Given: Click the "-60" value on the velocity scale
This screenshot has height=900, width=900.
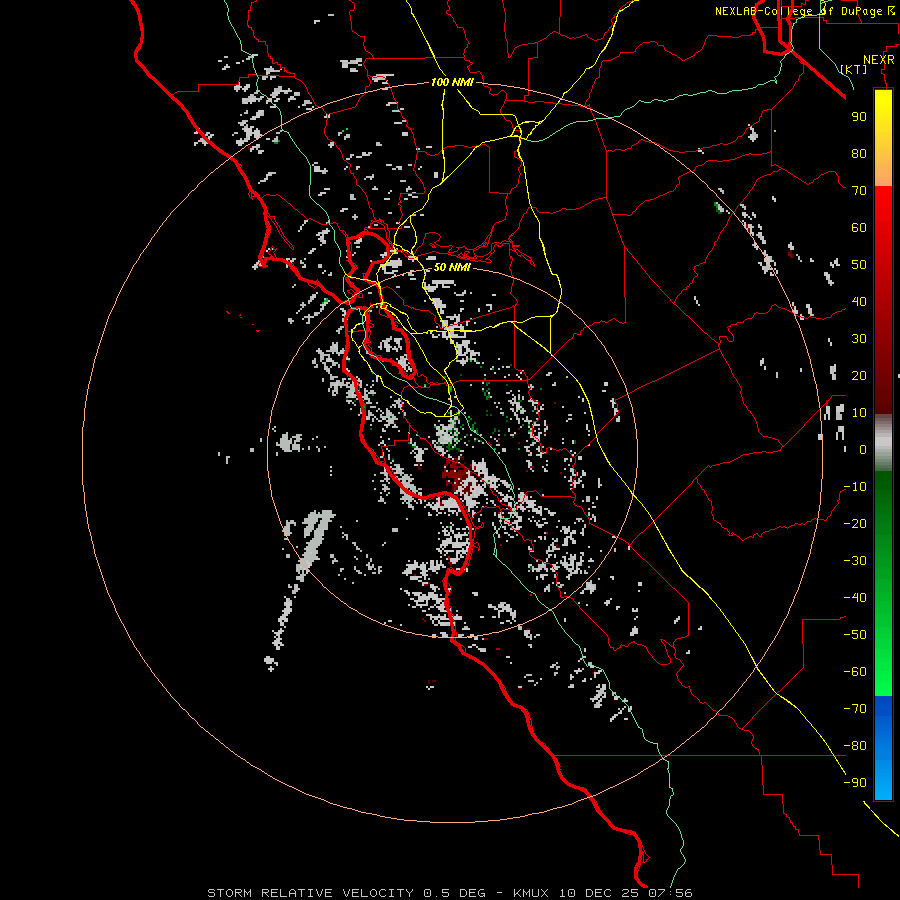Looking at the screenshot, I should pos(855,672).
